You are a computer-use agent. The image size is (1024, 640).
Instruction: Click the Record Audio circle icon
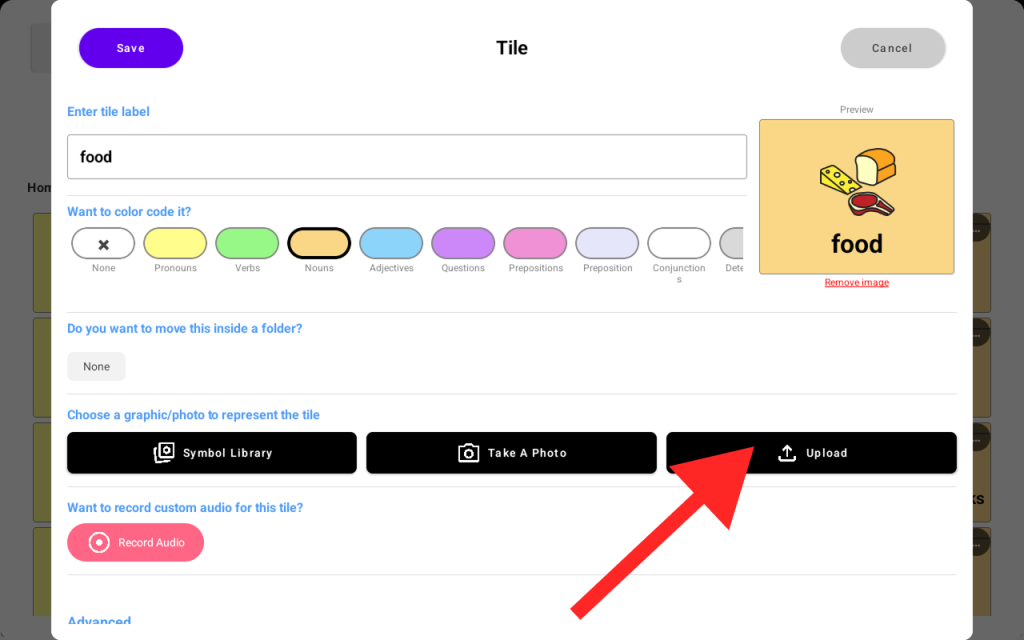click(99, 542)
